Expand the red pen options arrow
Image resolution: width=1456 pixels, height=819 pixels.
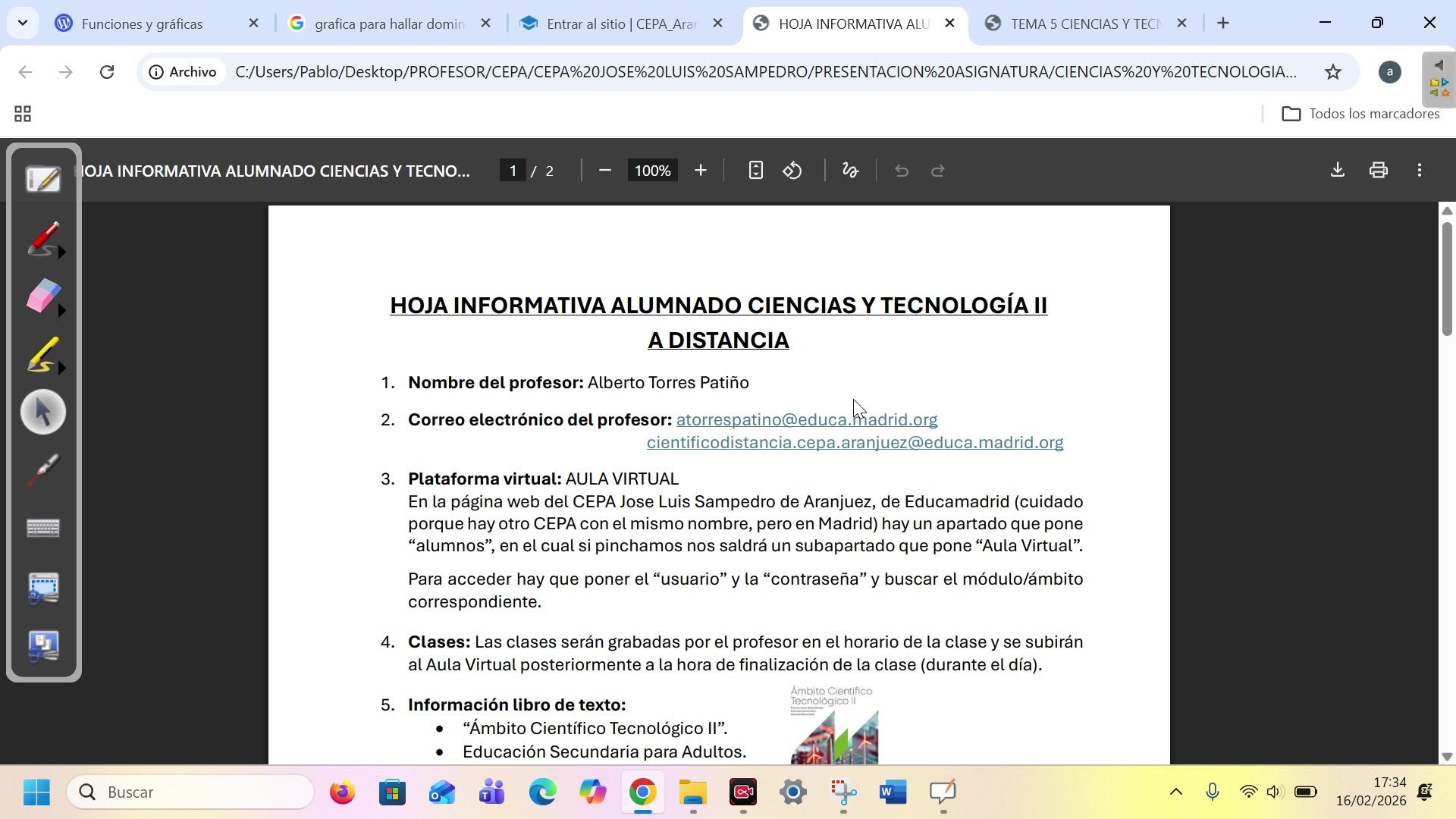[62, 253]
